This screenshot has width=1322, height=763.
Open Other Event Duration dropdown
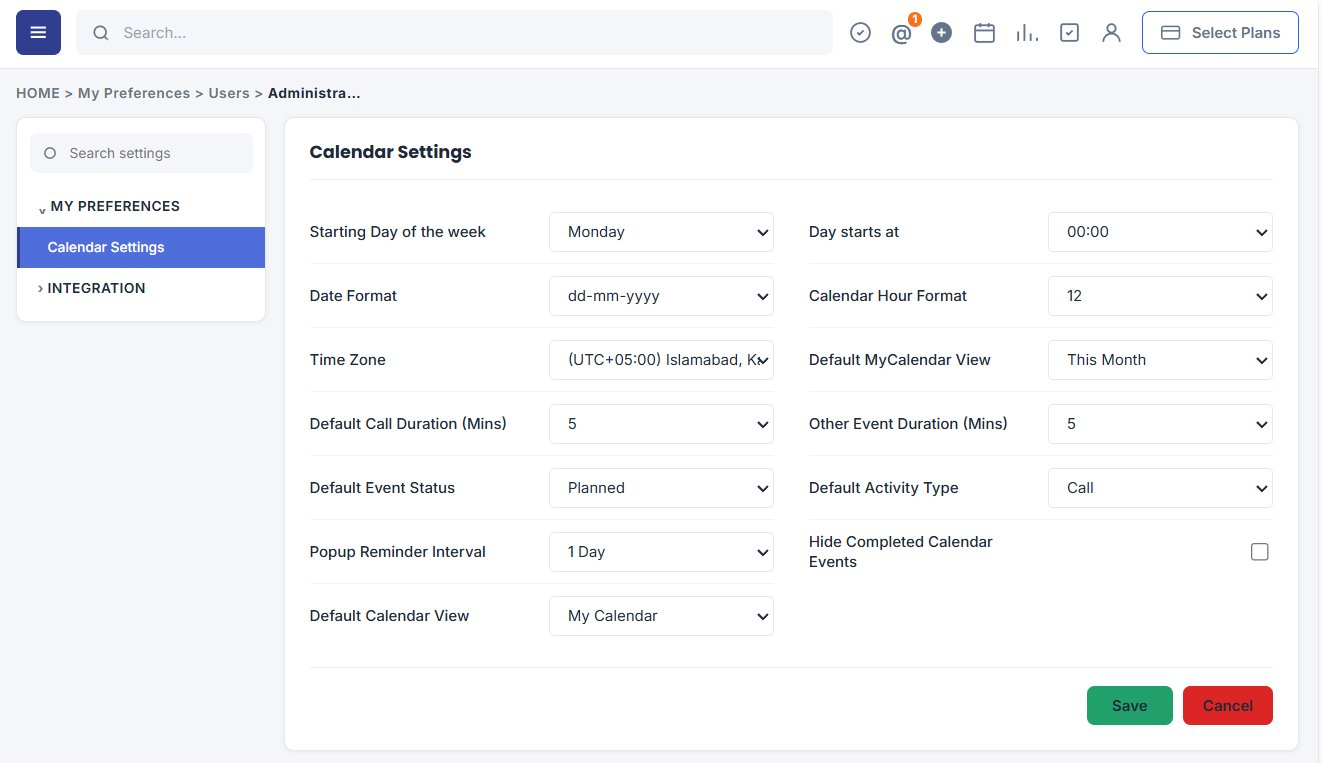coord(1160,424)
